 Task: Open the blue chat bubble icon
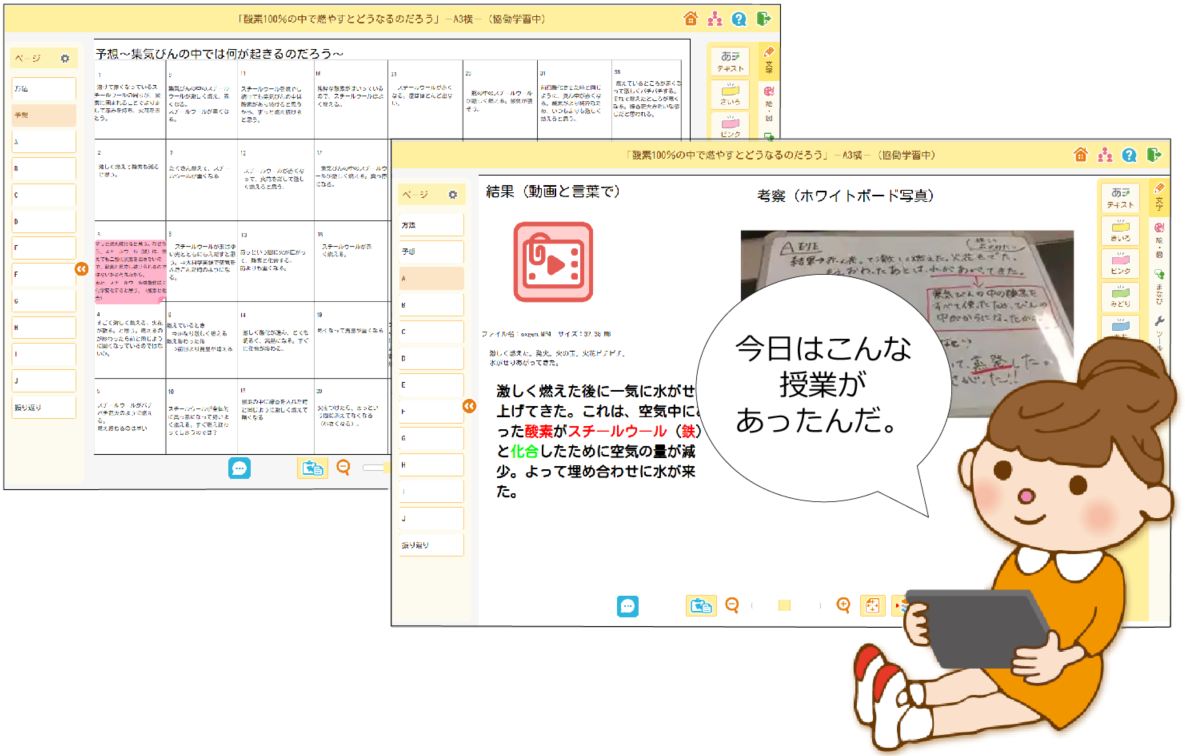click(627, 605)
